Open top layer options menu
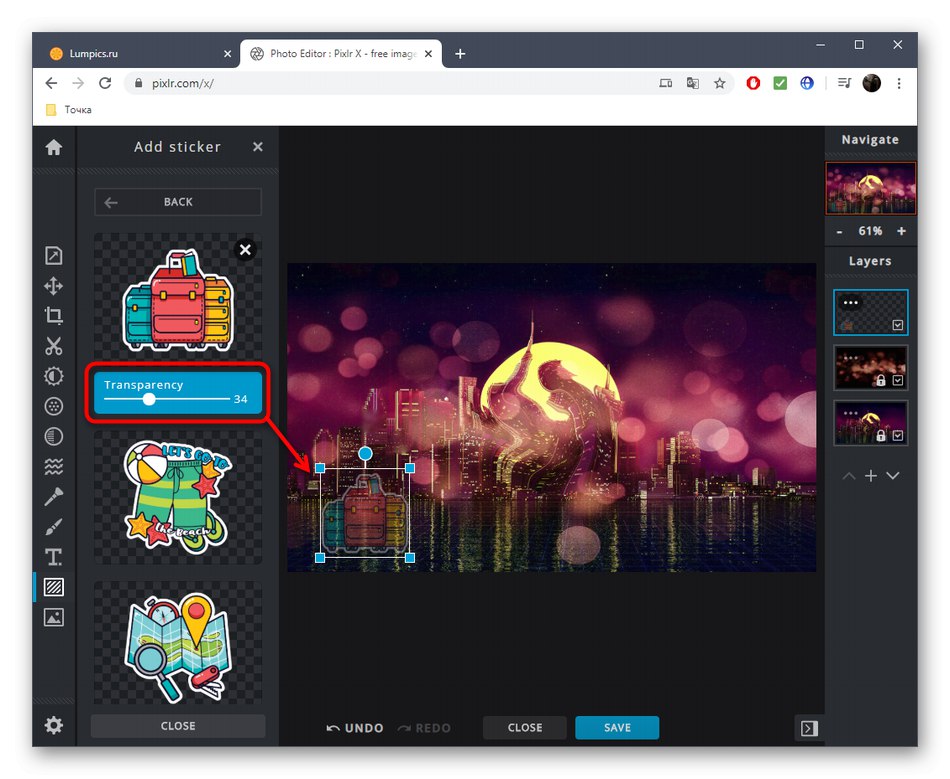The height and width of the screenshot is (779, 950). [x=851, y=302]
